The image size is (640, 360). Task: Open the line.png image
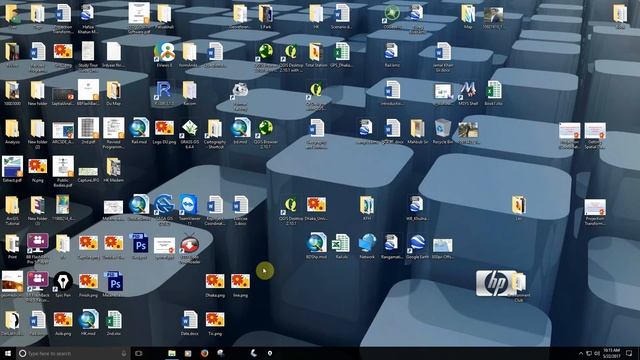(240, 282)
